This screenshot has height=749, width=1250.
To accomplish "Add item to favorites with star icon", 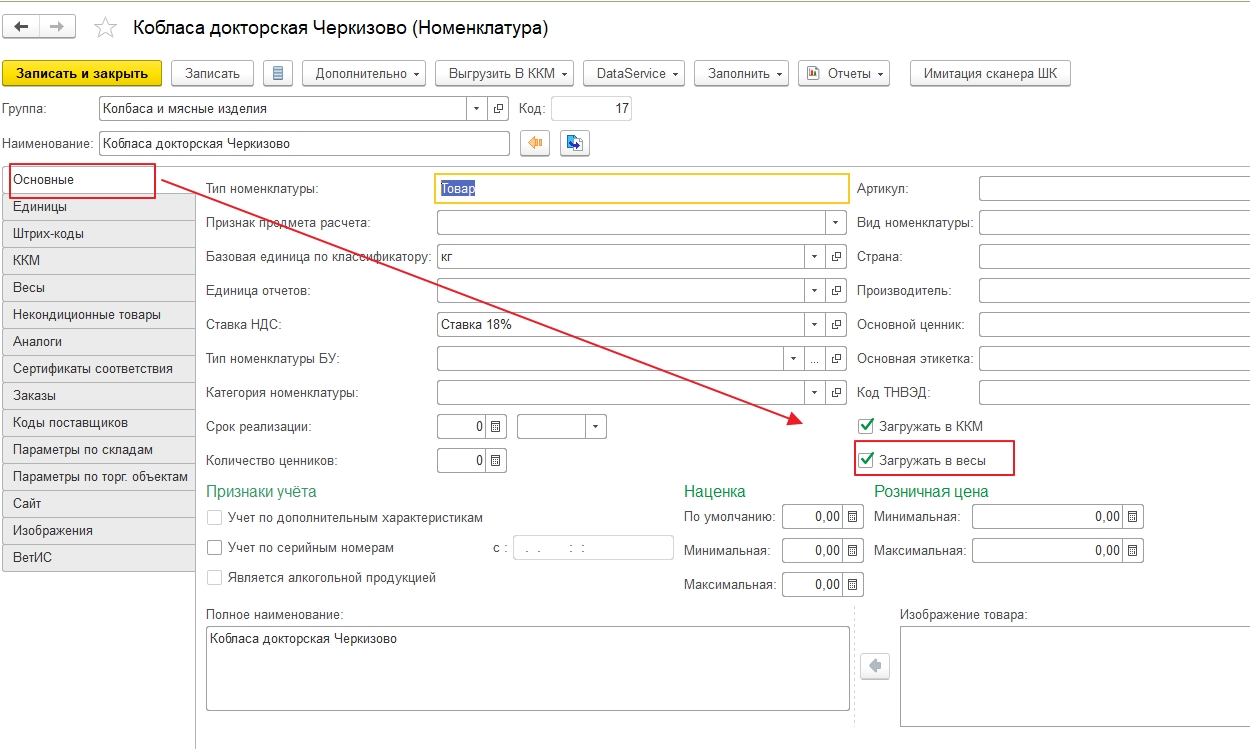I will tap(105, 28).
